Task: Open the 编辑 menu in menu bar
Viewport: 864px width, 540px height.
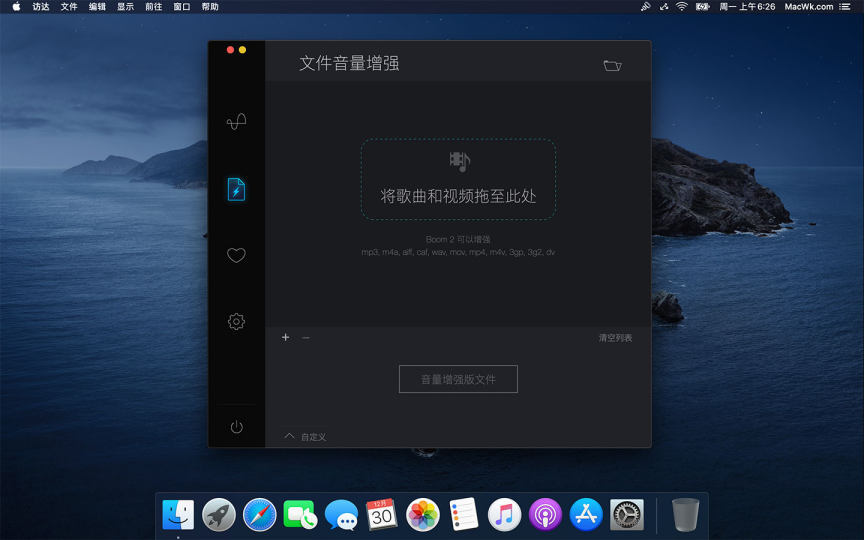Action: (97, 7)
